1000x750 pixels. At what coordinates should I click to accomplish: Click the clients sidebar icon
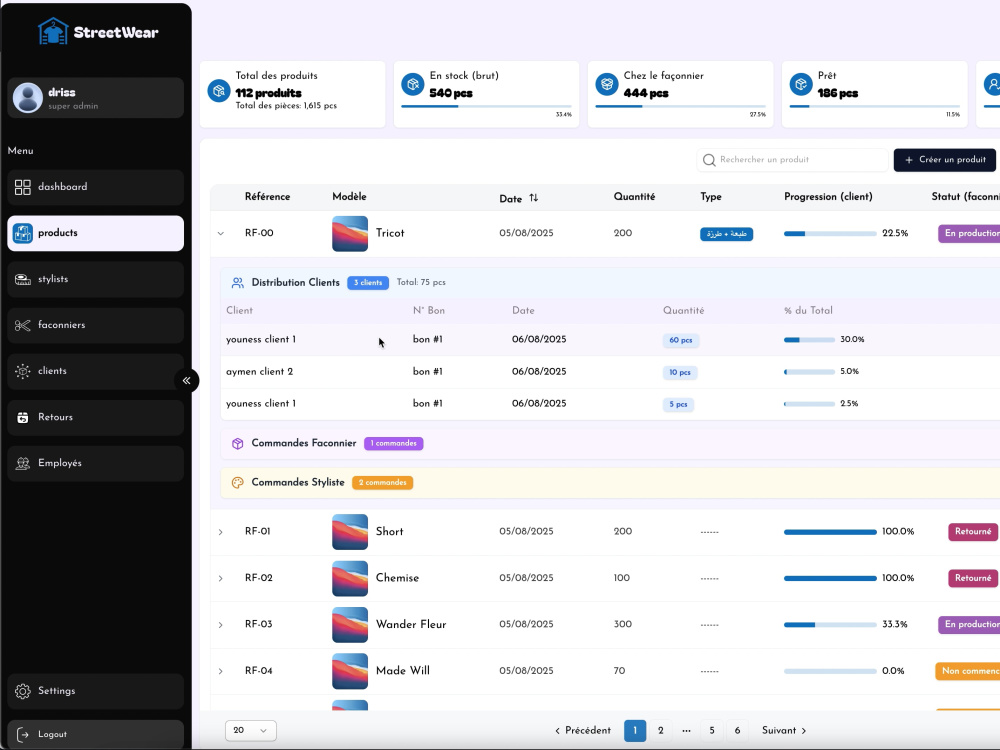click(23, 371)
